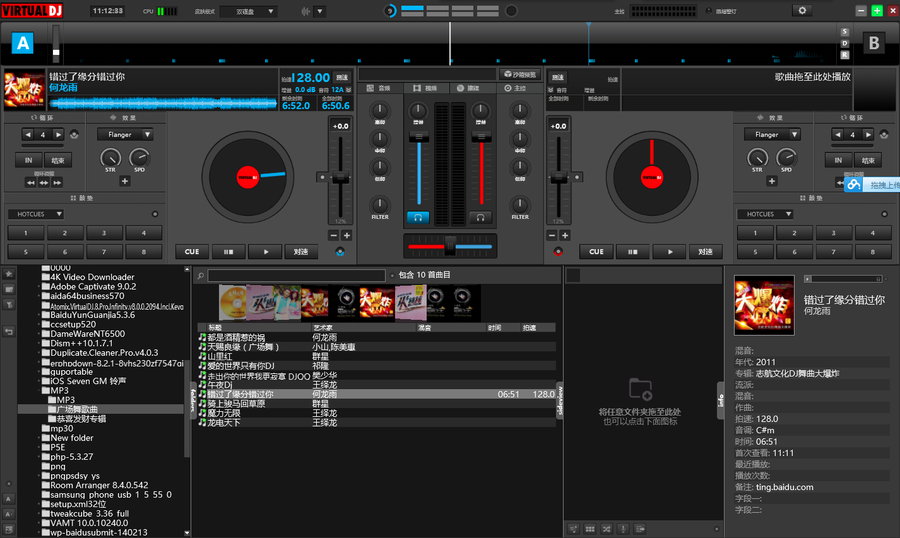Click the sync button on deck B

pyautogui.click(x=705, y=251)
